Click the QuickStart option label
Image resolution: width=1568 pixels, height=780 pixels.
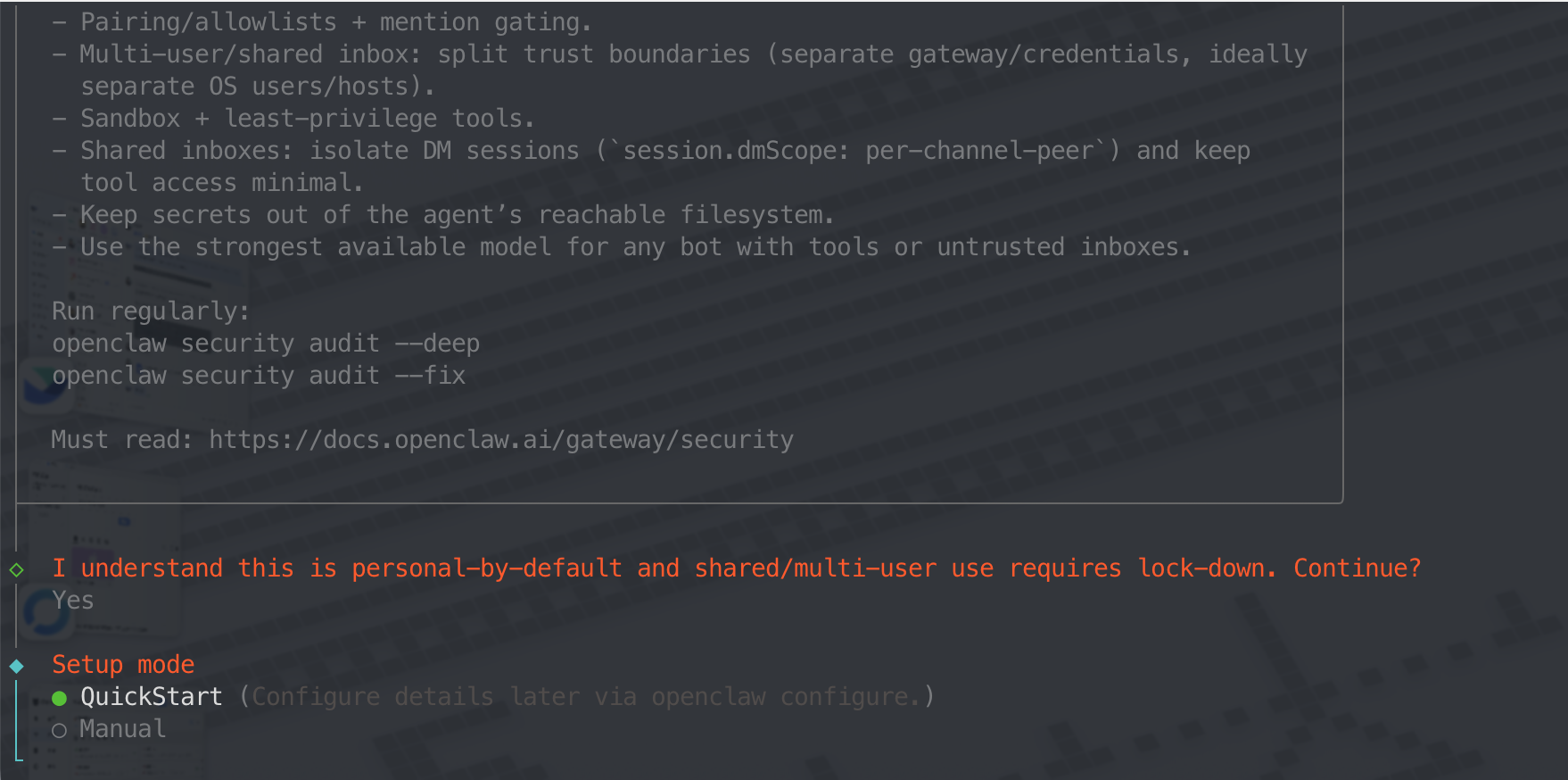point(151,697)
